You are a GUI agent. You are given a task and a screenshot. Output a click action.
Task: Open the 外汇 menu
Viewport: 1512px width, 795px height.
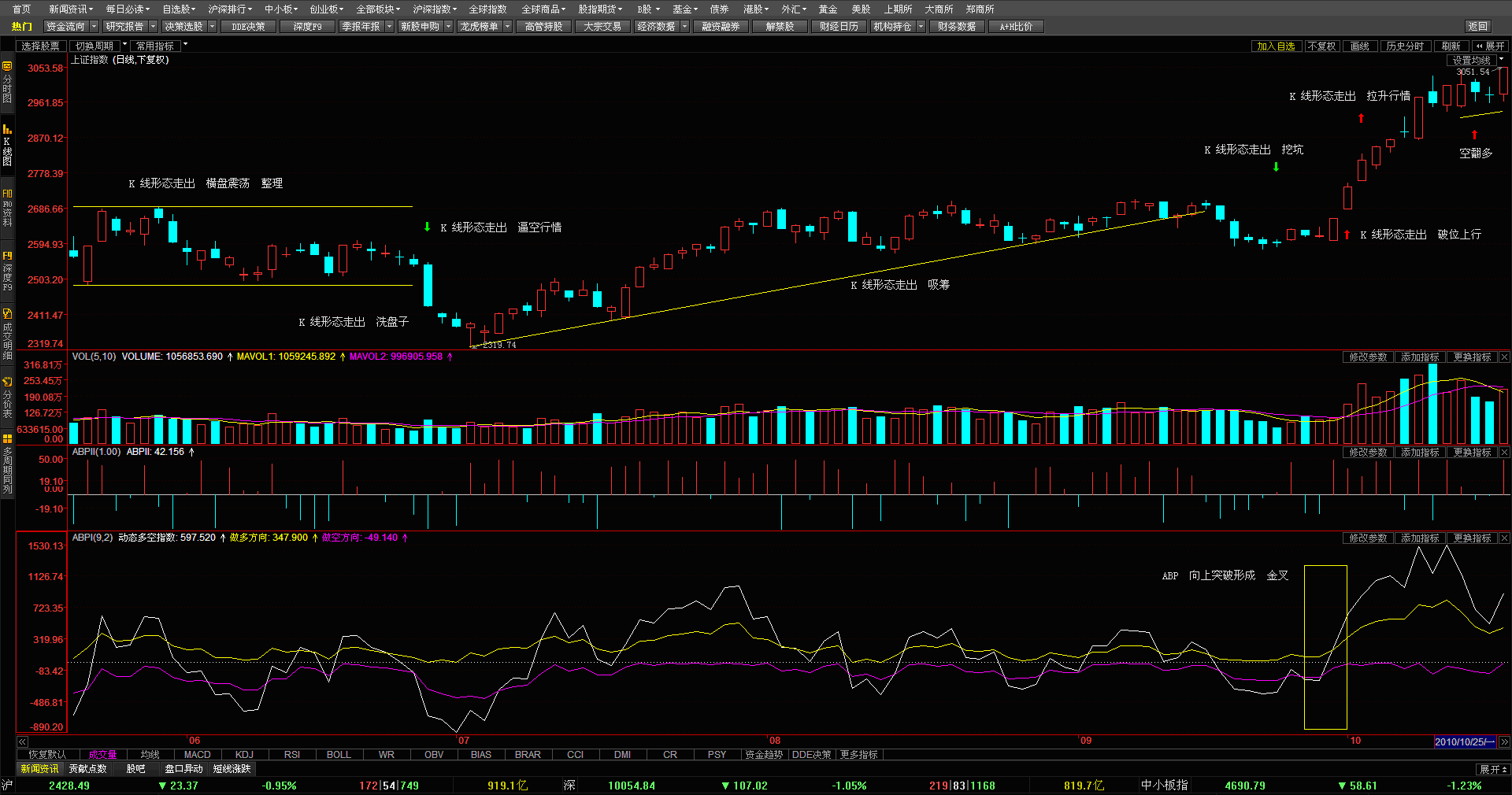(x=794, y=9)
